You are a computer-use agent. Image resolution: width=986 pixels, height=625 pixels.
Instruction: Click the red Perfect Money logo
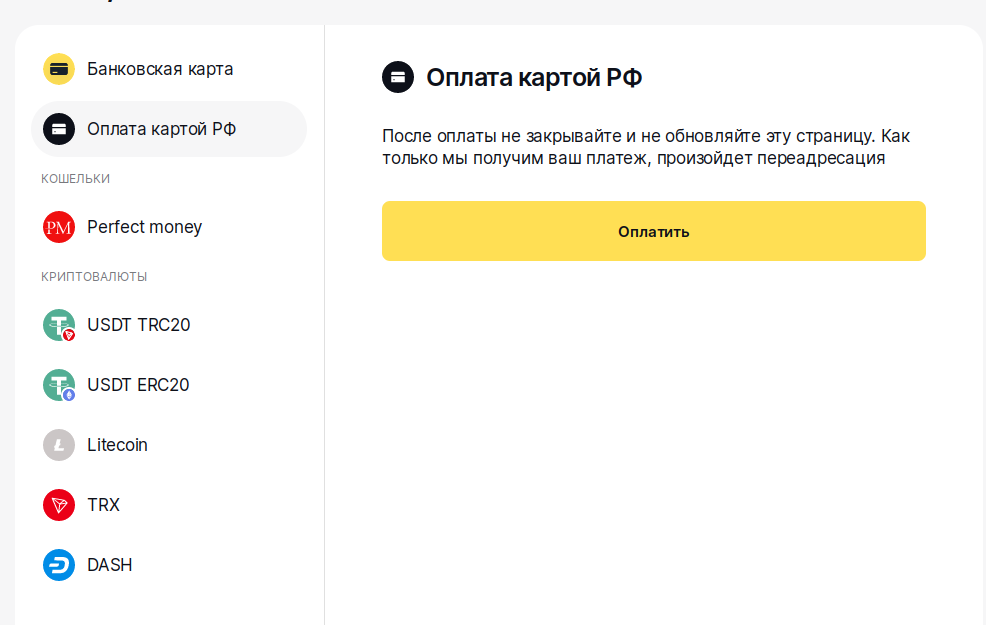click(x=59, y=227)
